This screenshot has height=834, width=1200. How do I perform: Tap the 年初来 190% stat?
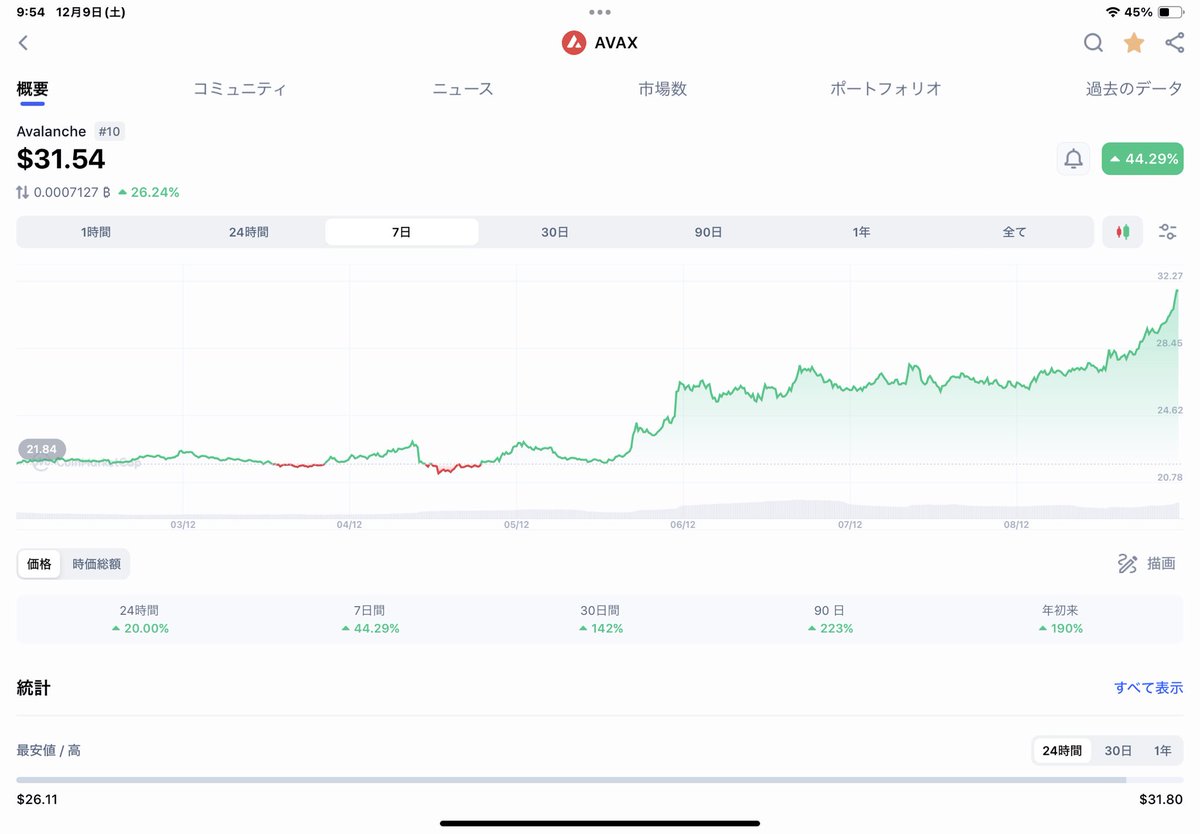coord(1060,619)
